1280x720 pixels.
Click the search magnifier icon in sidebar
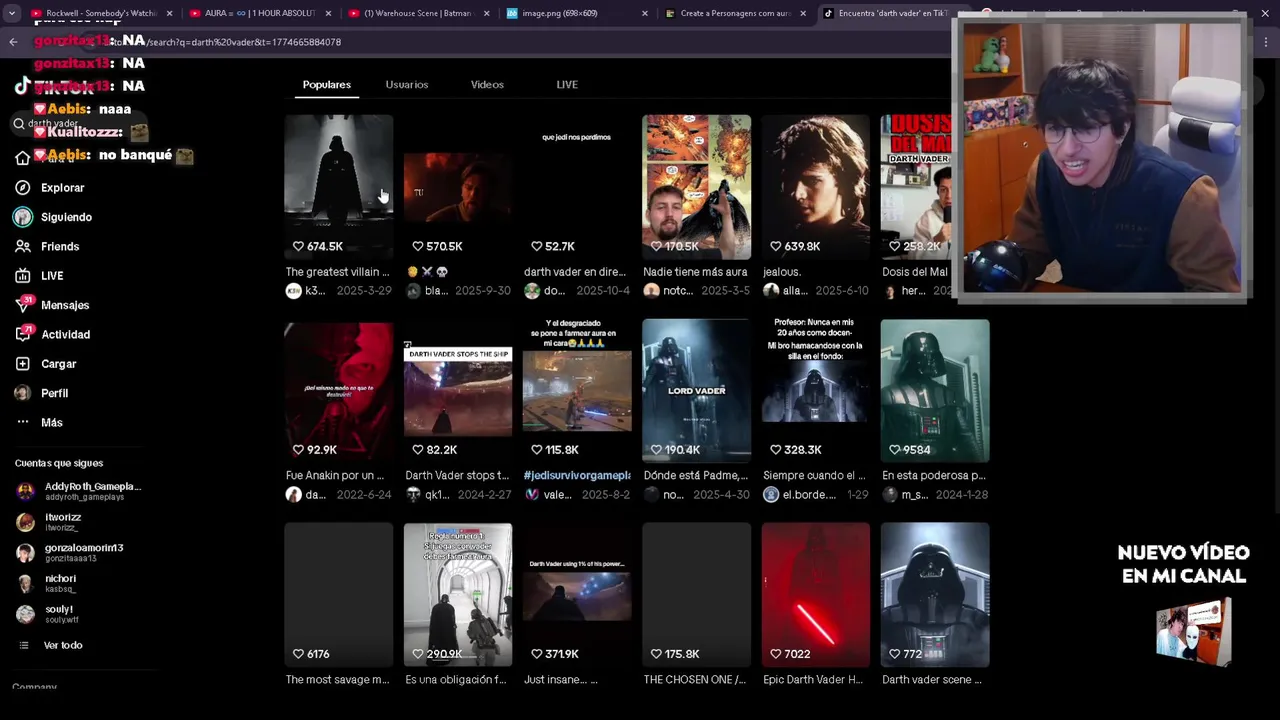click(19, 124)
